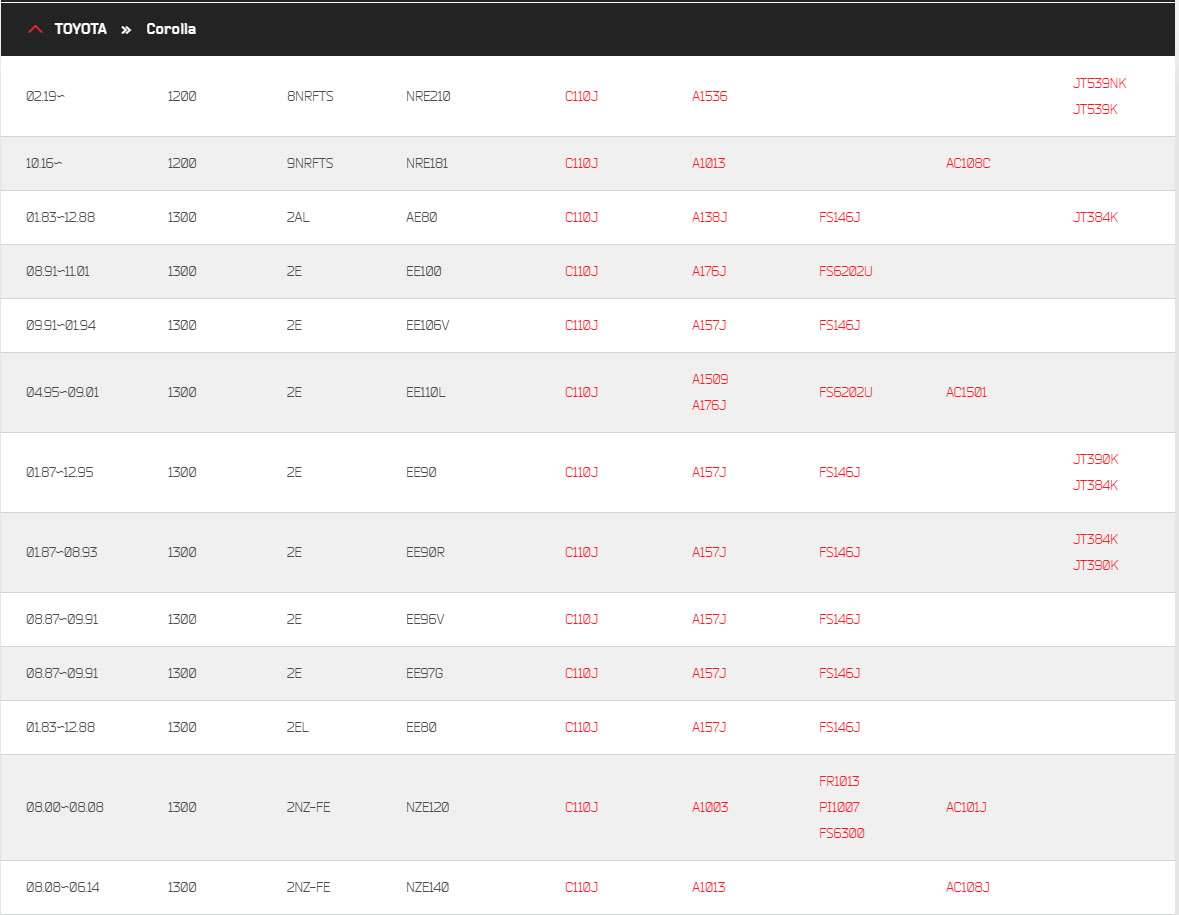Collapse the TOYOTA Corolla section chevron
This screenshot has width=1179, height=915.
35,29
